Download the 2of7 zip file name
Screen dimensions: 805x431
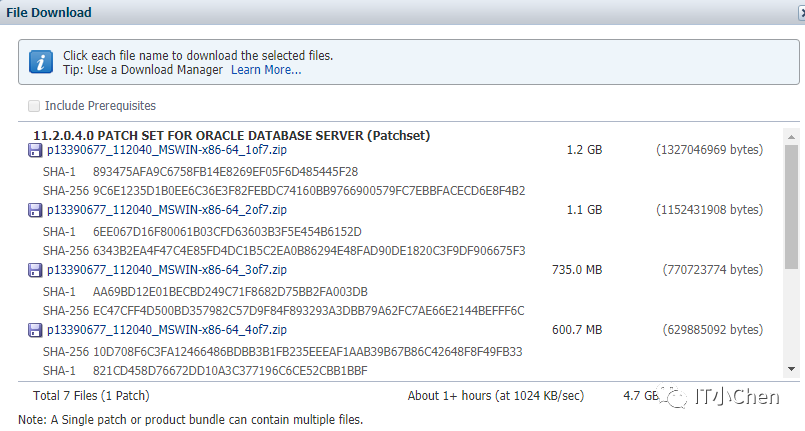click(166, 210)
